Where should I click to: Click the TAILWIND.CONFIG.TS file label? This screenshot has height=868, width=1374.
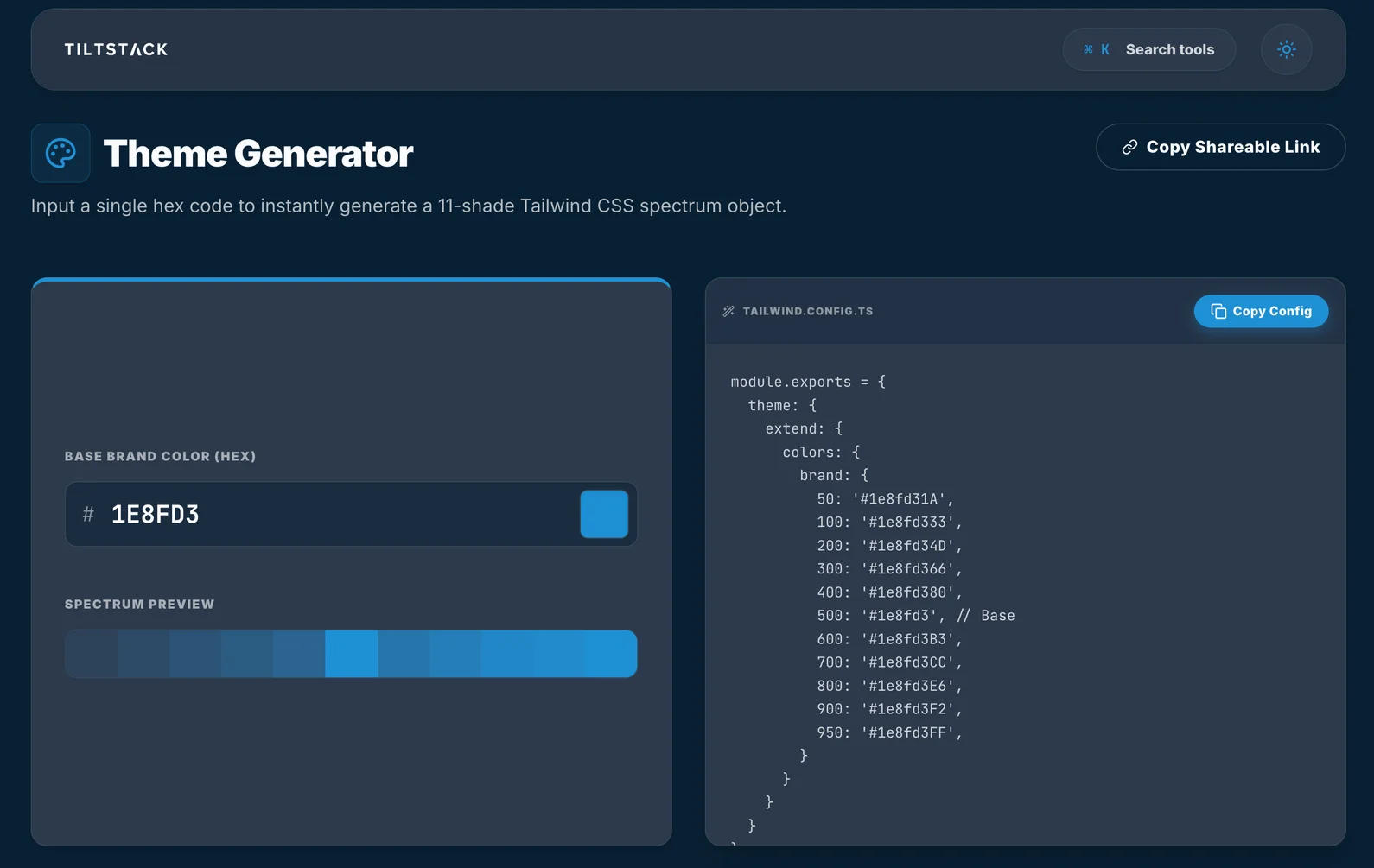pos(807,312)
